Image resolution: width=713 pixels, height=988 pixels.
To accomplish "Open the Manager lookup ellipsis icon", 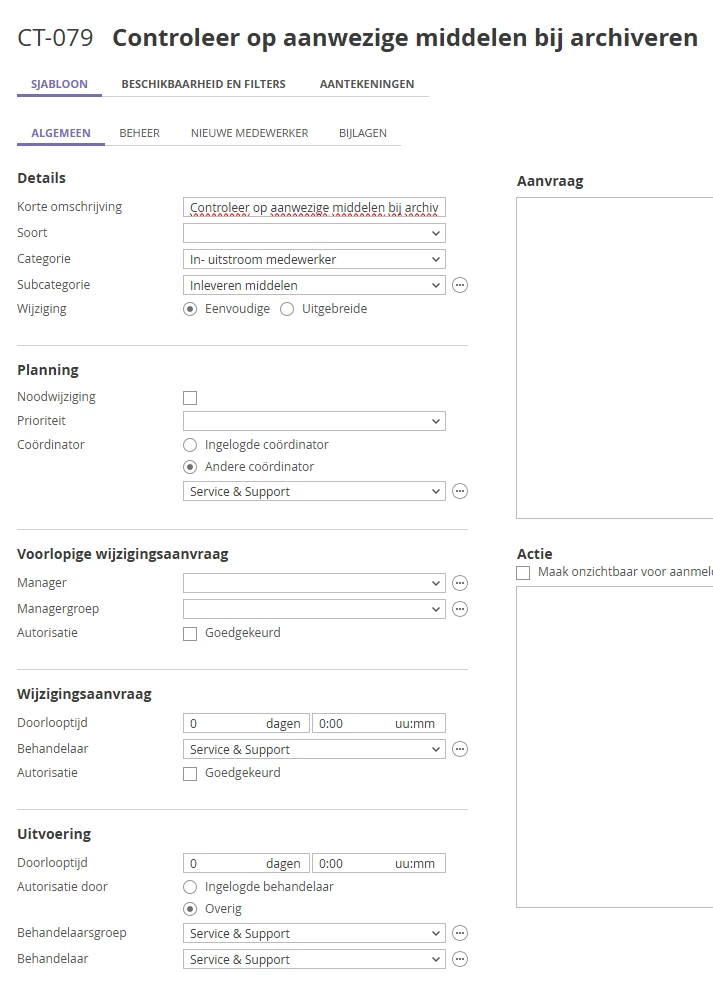I will pos(460,583).
